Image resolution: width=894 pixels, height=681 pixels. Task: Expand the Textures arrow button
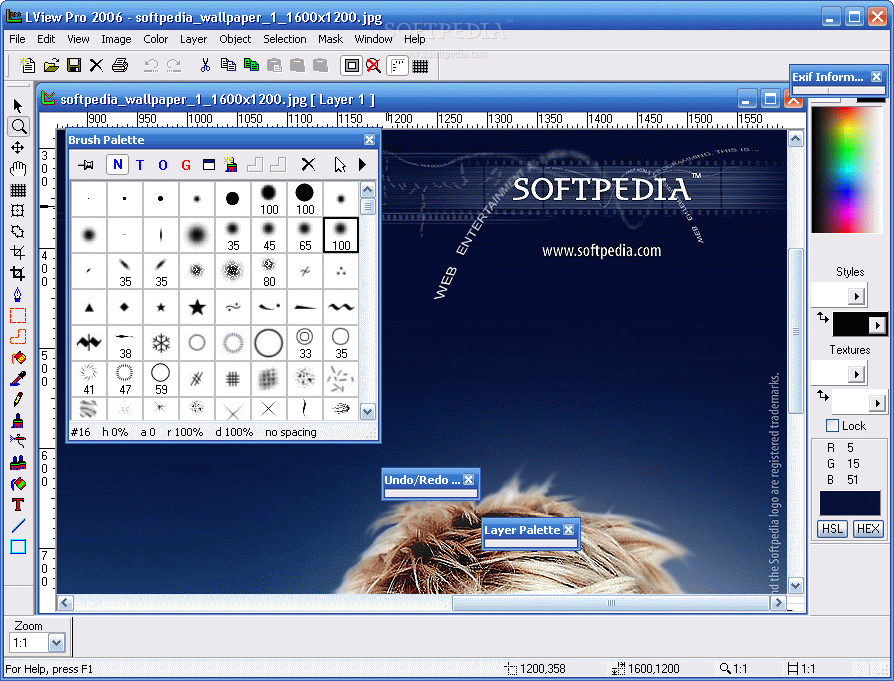(855, 374)
